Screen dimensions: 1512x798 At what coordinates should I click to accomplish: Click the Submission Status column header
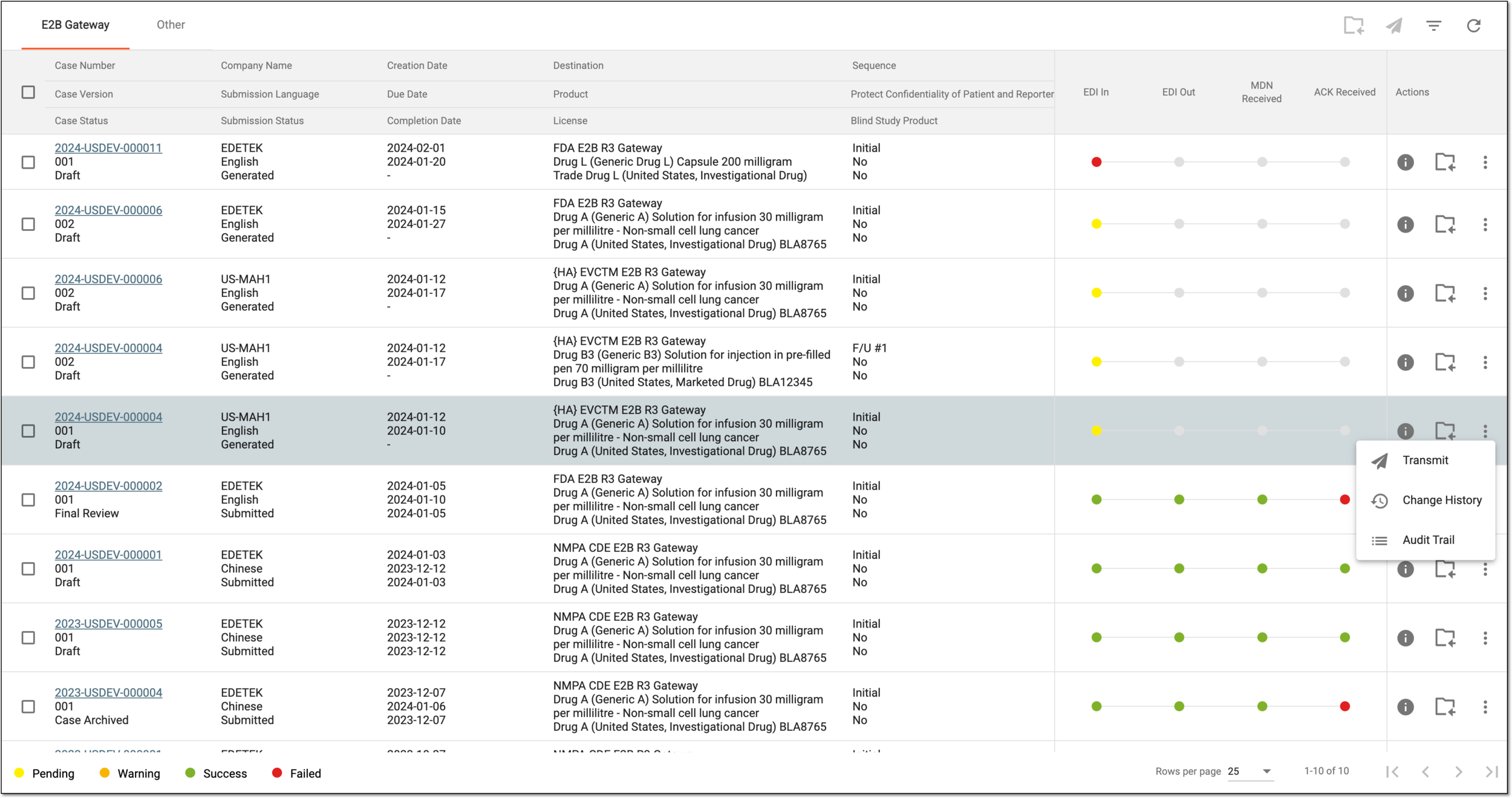[x=262, y=121]
